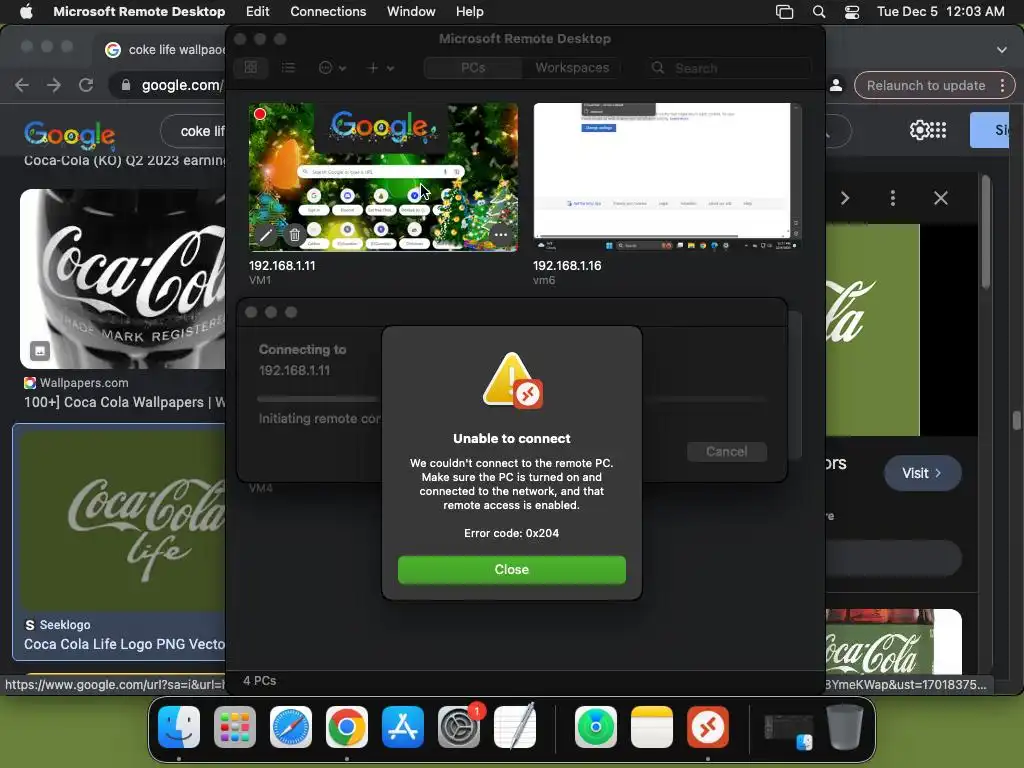Open Wallpapers.com Coca Cola Wallpapers result
This screenshot has width=1024, height=768.
coord(124,402)
